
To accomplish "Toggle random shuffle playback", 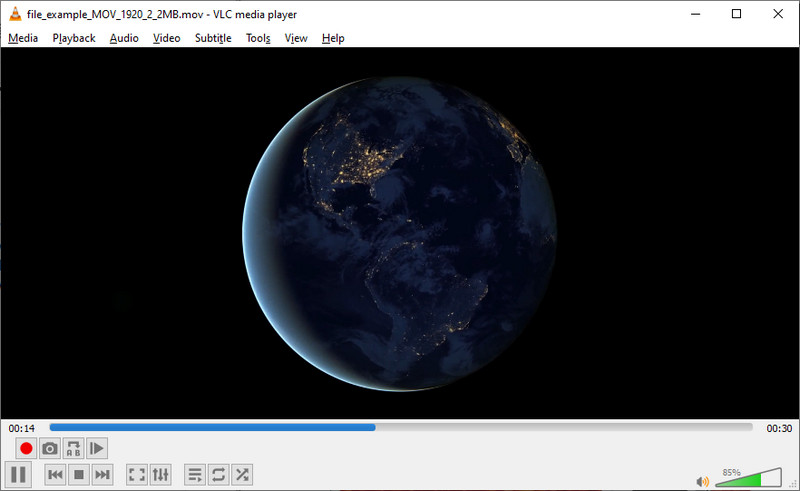I will (x=242, y=474).
